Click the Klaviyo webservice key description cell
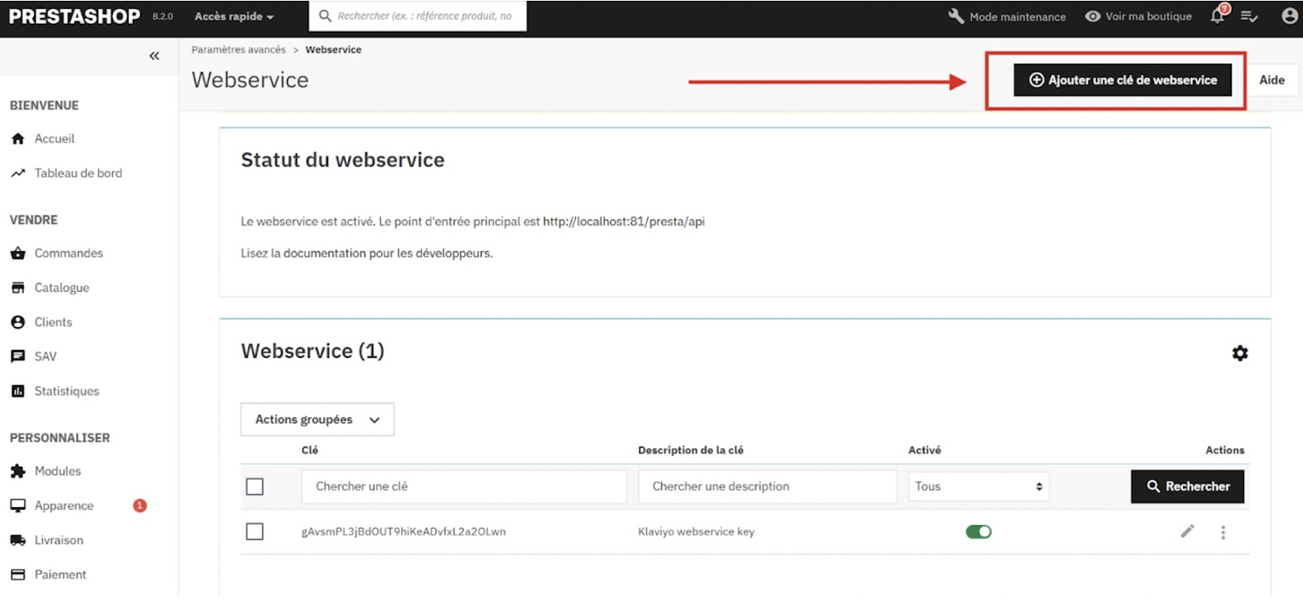The image size is (1303, 615). point(696,532)
